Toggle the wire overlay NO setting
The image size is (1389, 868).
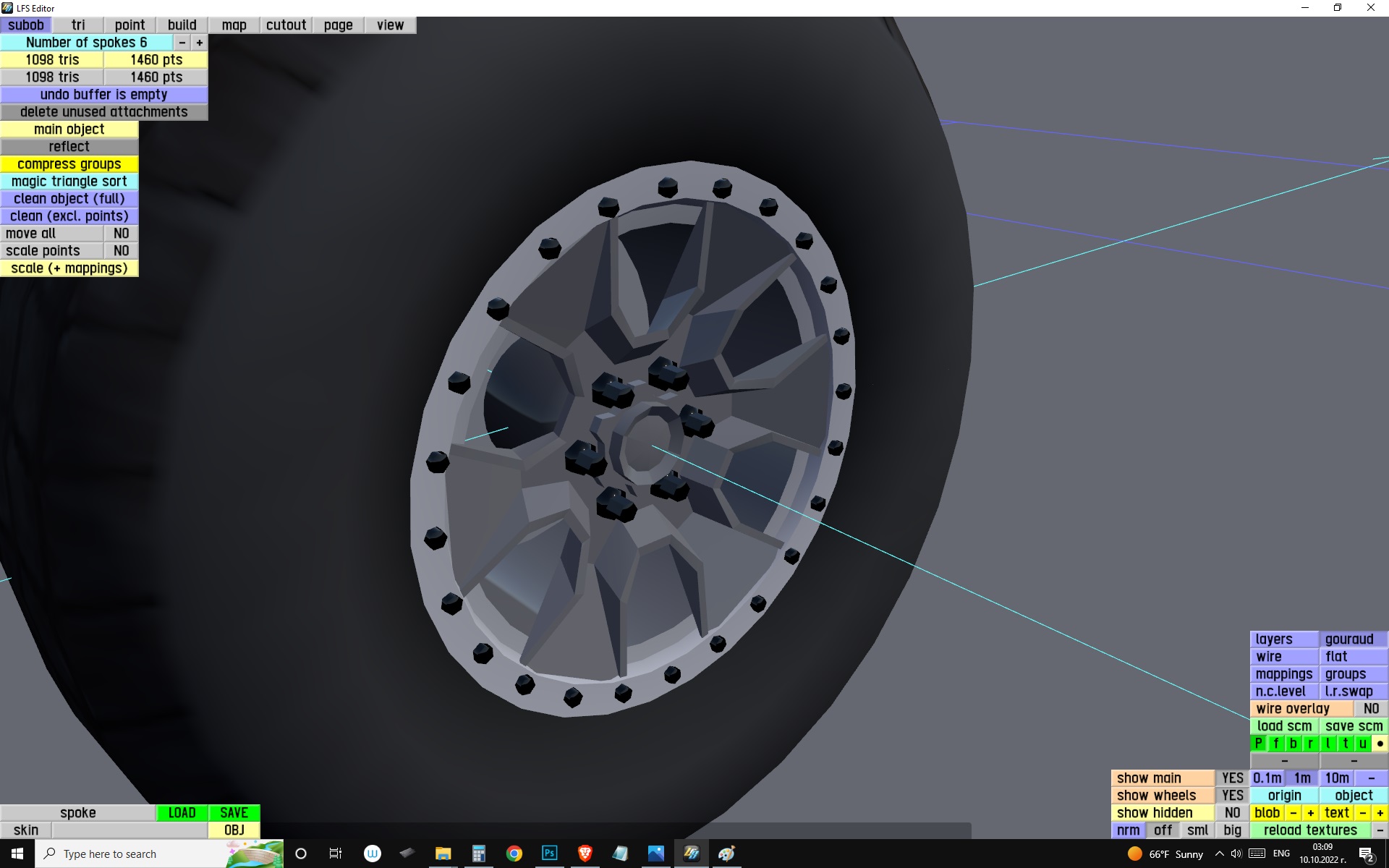click(x=1370, y=709)
